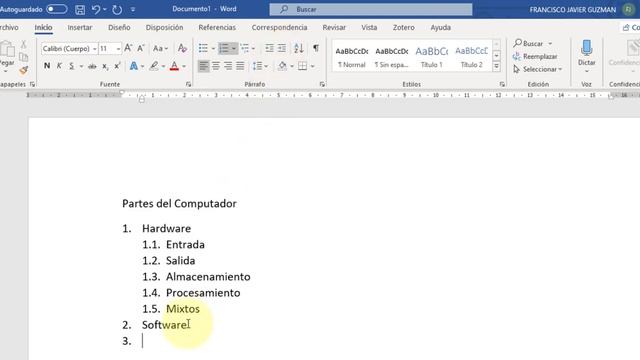Viewport: 640px width, 360px height.
Task: Click the Dictar microphone icon
Action: [x=587, y=48]
